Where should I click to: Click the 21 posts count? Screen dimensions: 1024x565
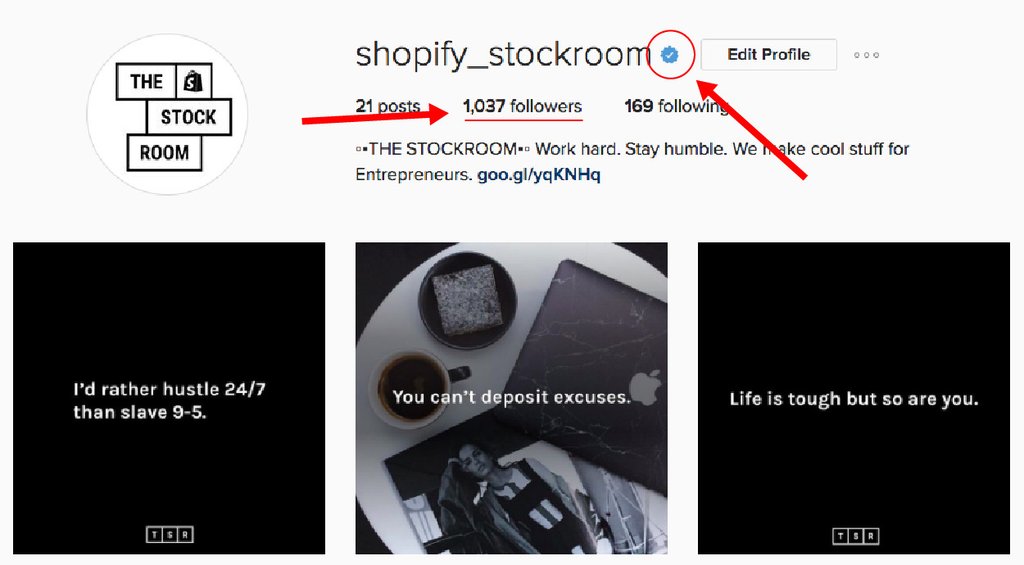point(388,106)
